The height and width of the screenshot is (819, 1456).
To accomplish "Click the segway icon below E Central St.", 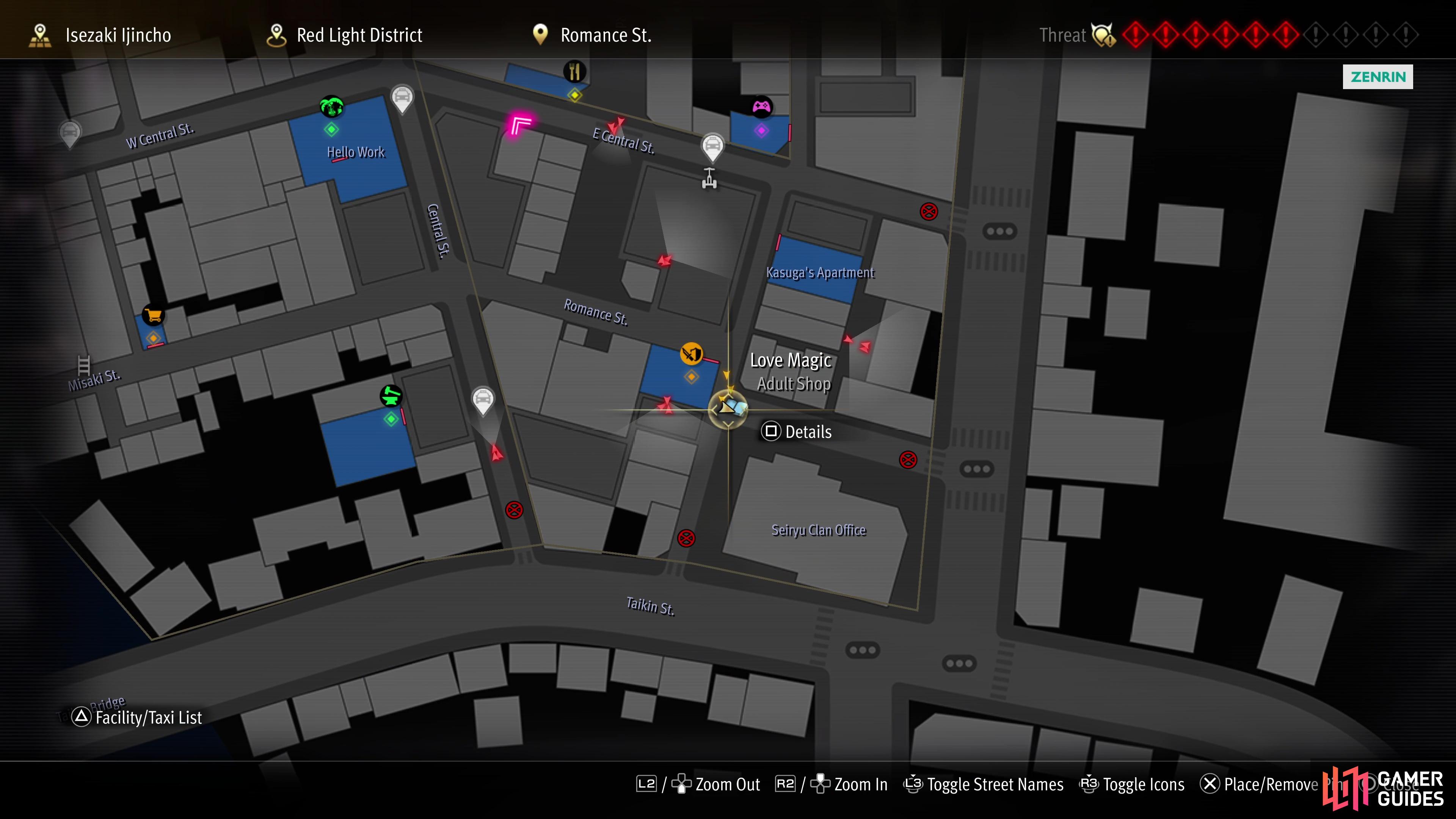I will [709, 179].
